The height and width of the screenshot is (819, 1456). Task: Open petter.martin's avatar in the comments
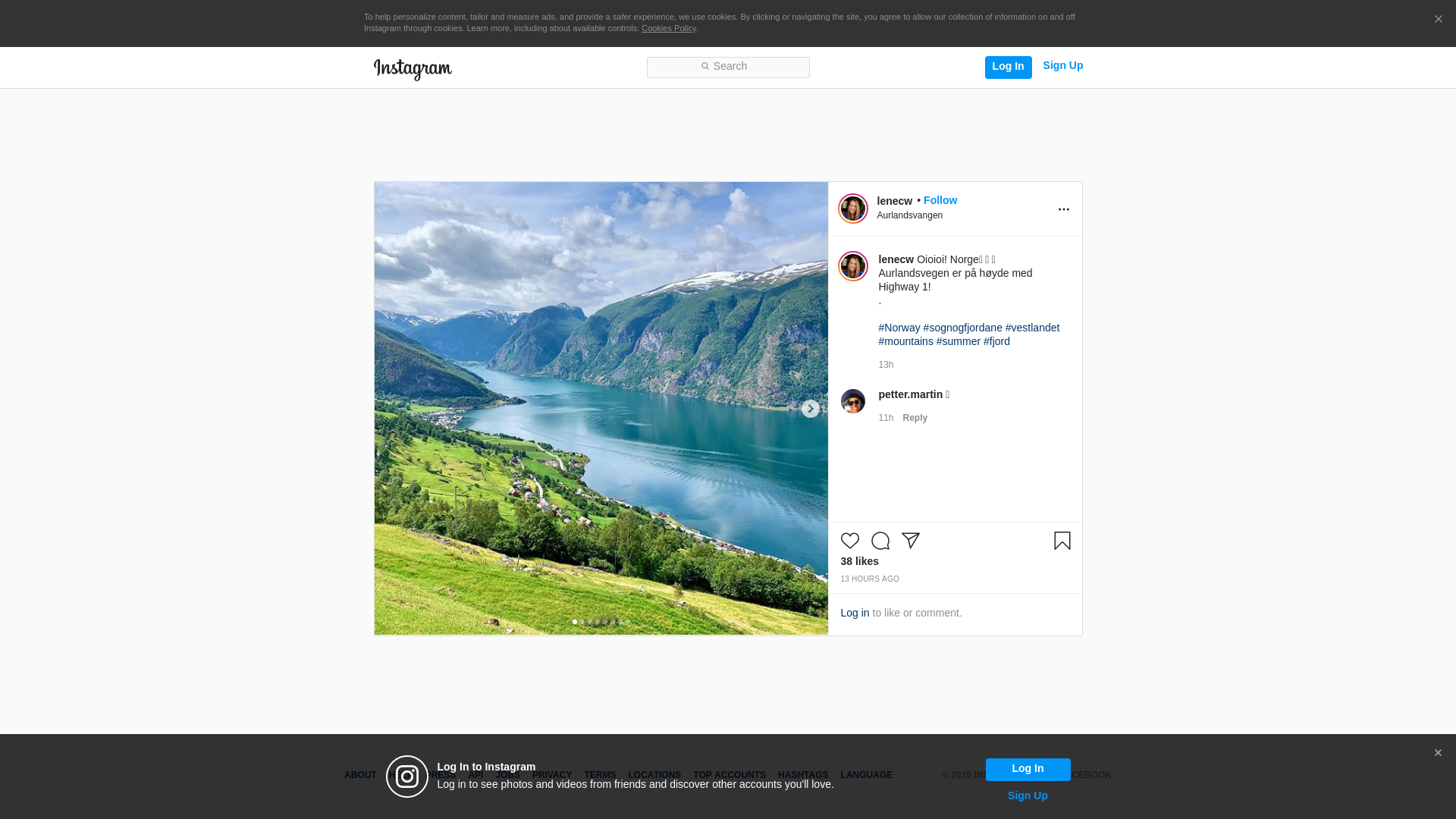(852, 401)
